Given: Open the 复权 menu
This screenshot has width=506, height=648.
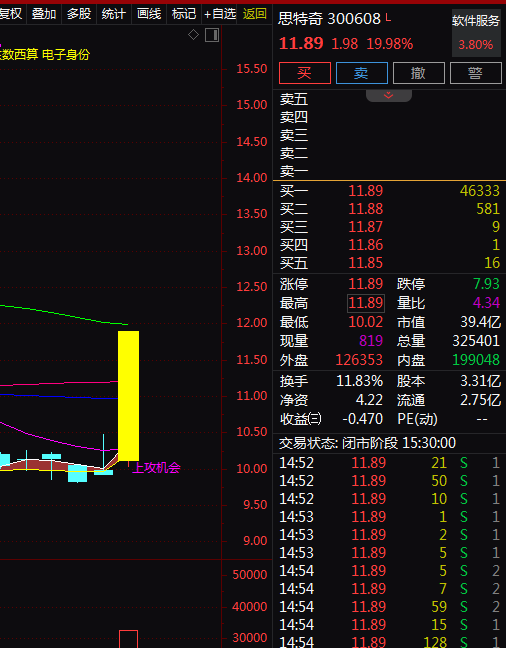Looking at the screenshot, I should click(11, 14).
